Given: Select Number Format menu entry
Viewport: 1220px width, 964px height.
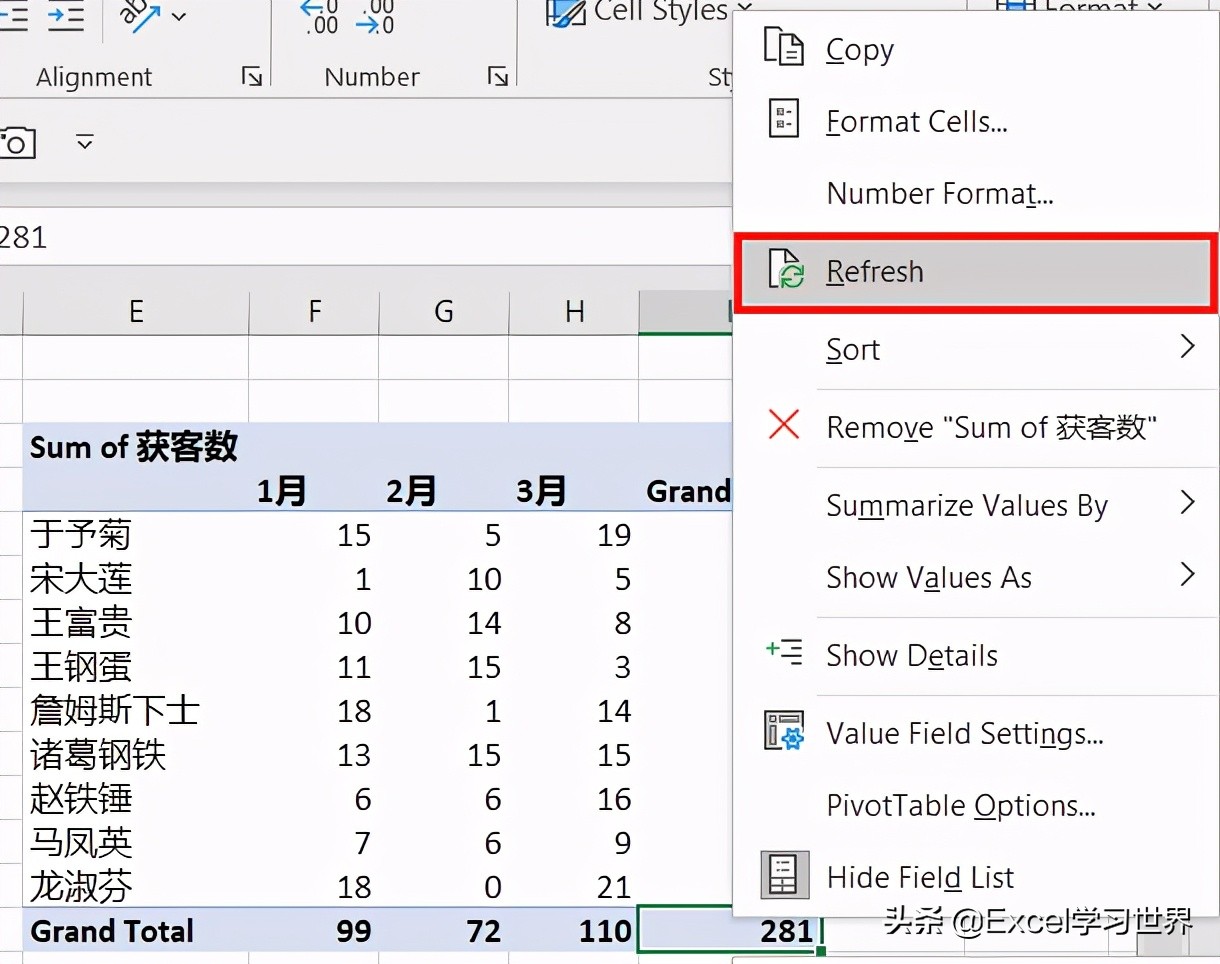Looking at the screenshot, I should [x=939, y=193].
